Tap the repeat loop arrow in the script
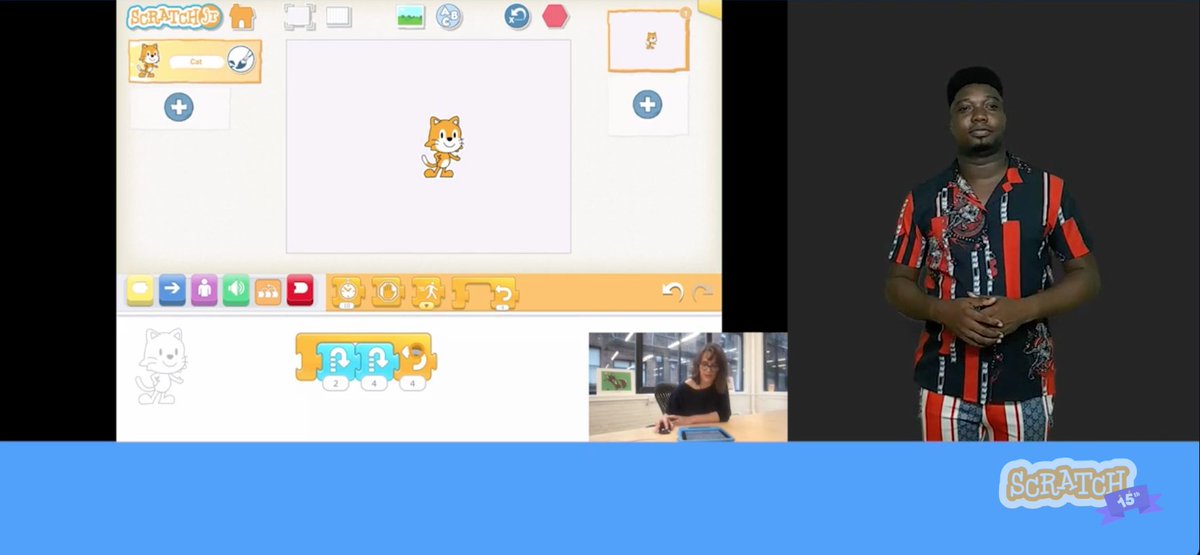Image resolution: width=1200 pixels, height=555 pixels. pyautogui.click(x=415, y=358)
